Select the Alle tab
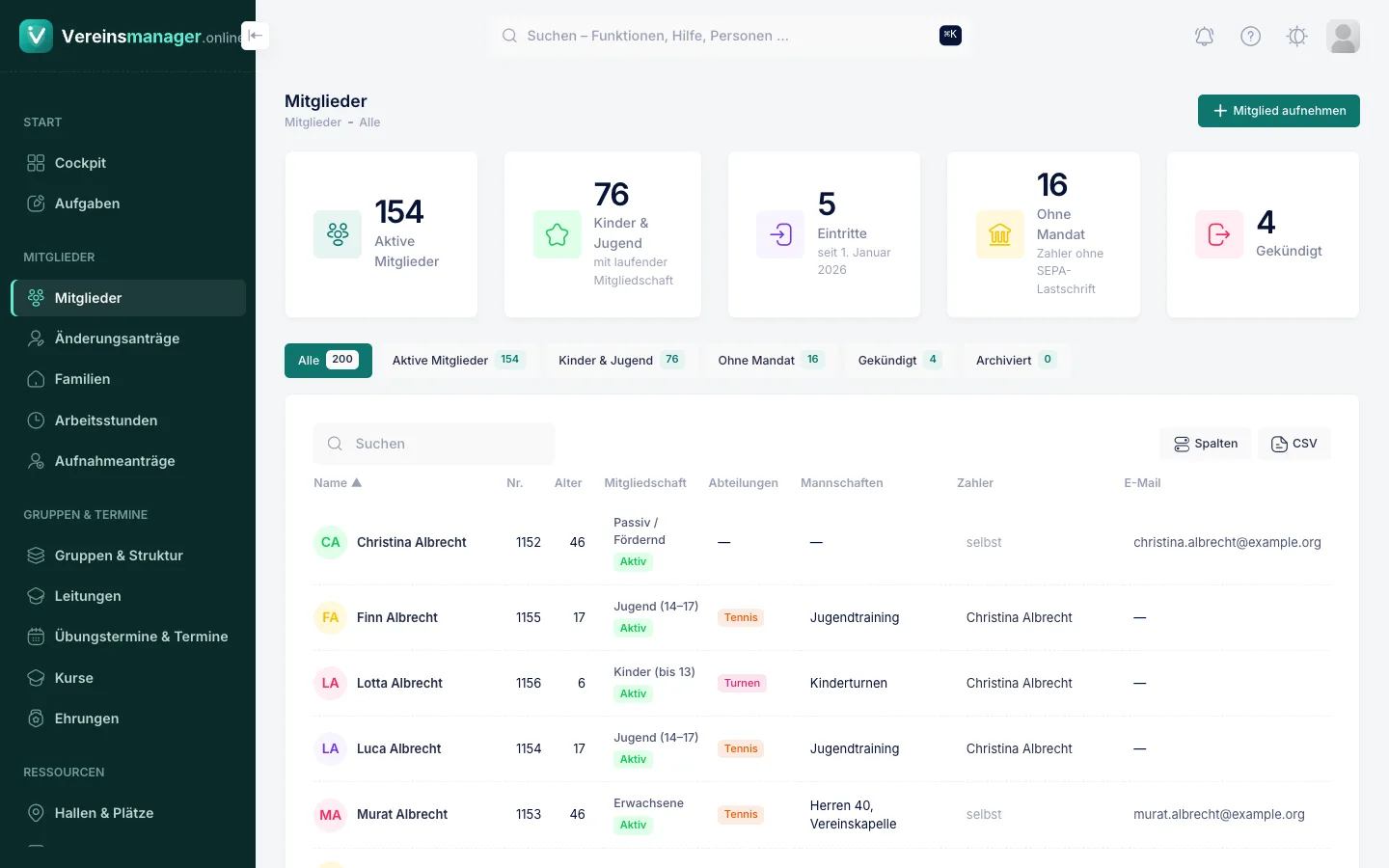Screen dimensions: 1389x868 [x=328, y=361]
